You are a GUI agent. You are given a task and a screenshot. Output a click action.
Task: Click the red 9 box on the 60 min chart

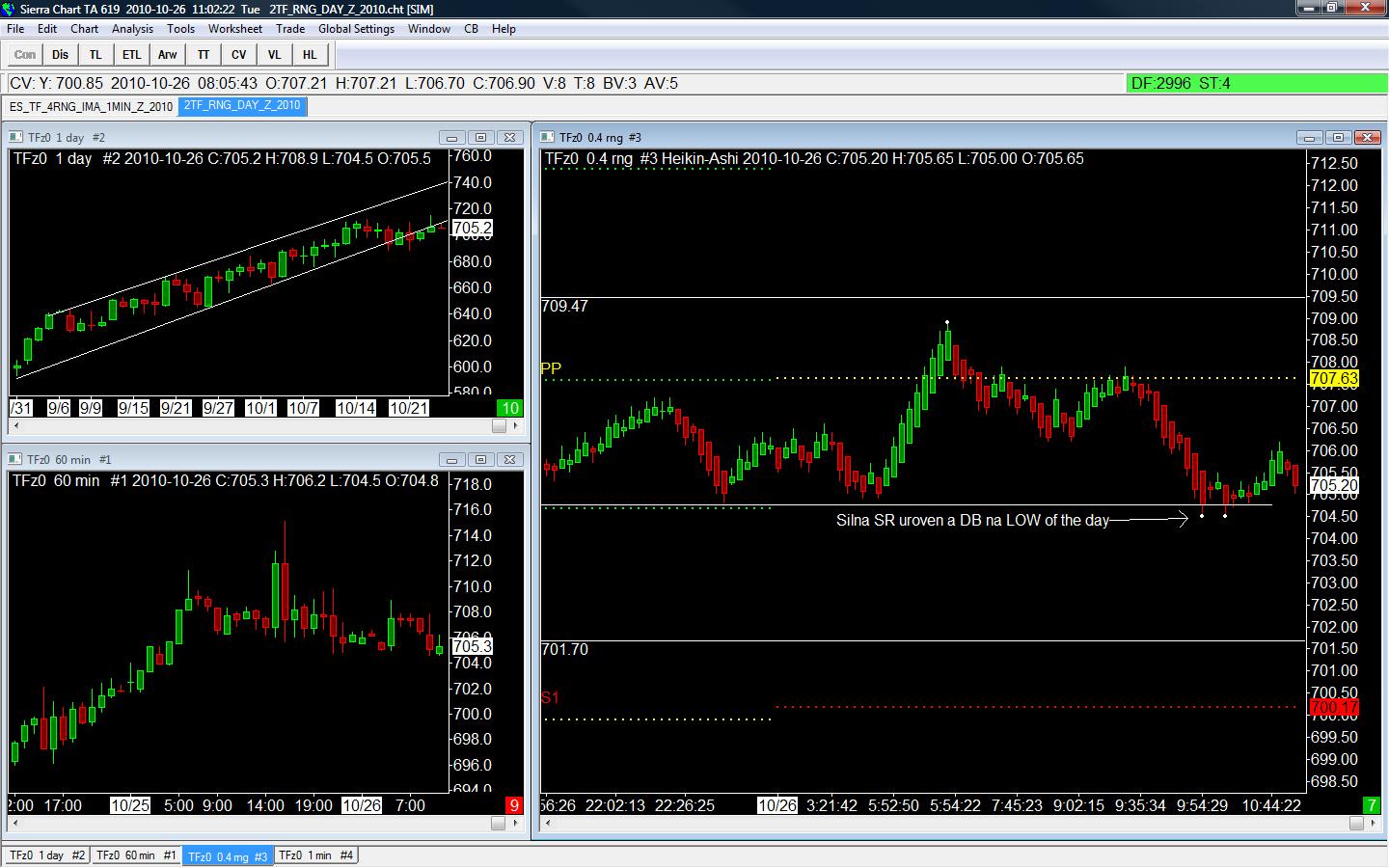(x=514, y=805)
